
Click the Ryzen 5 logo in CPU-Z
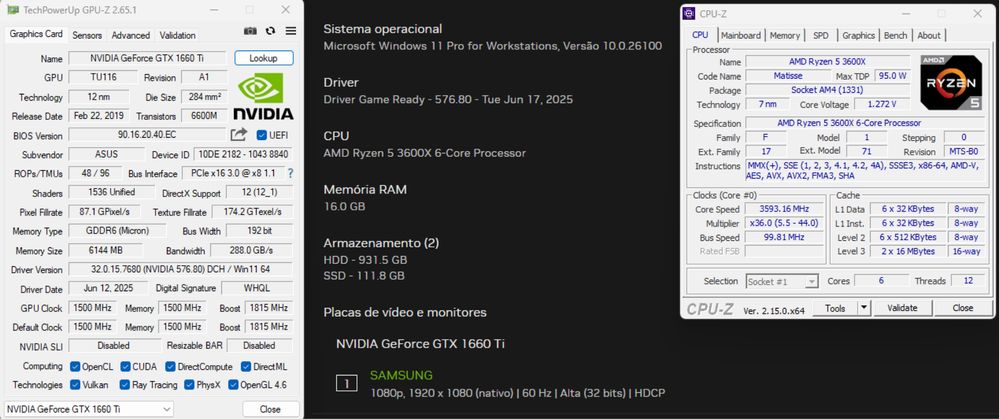pyautogui.click(x=951, y=82)
